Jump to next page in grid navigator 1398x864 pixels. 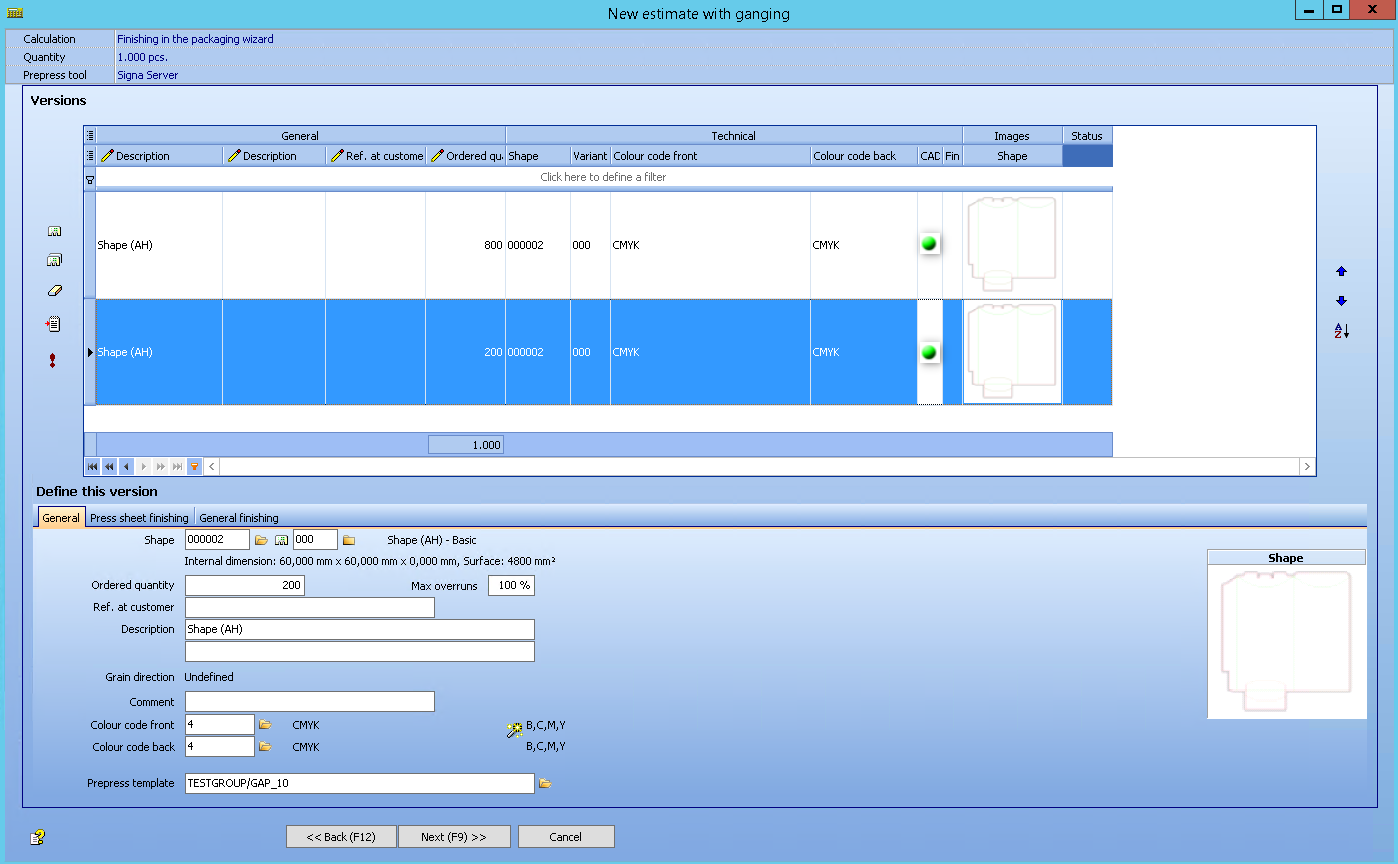[x=160, y=467]
